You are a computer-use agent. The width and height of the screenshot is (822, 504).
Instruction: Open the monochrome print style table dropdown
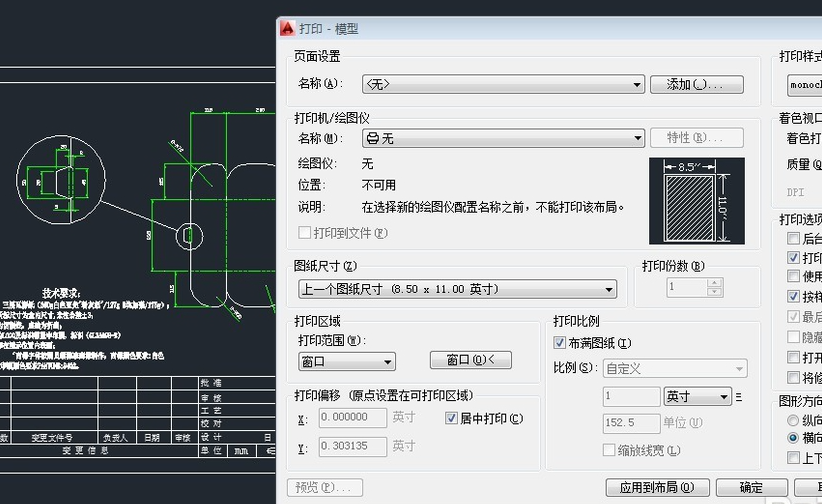(804, 85)
